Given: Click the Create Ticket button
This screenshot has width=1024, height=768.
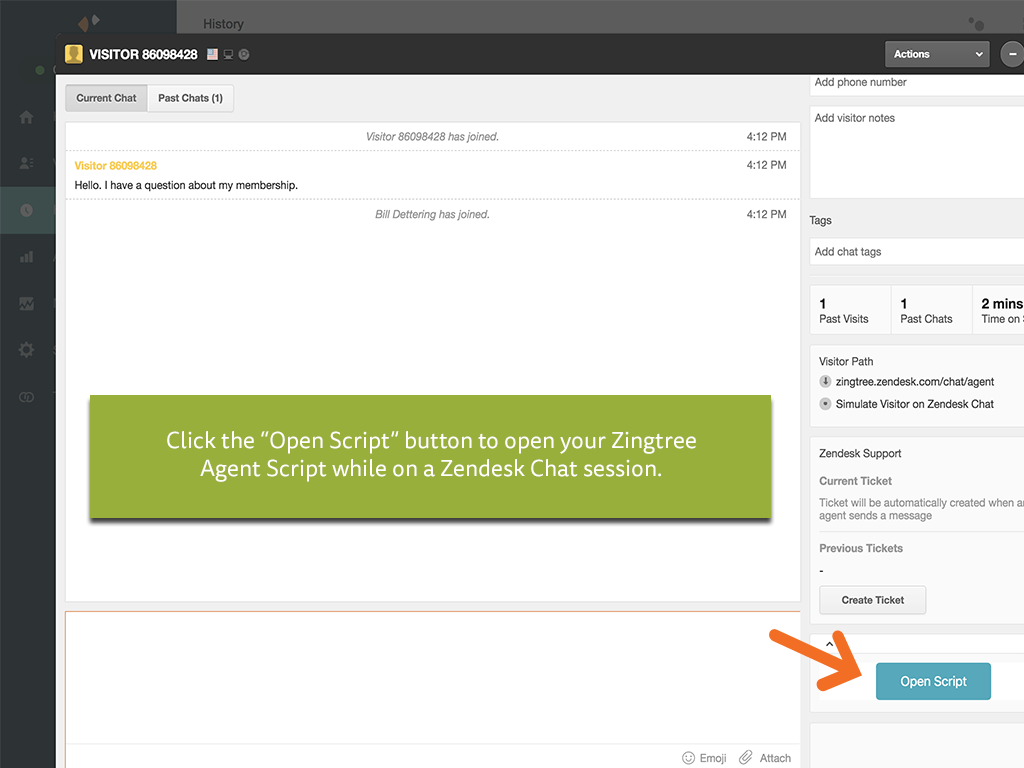Looking at the screenshot, I should (872, 600).
